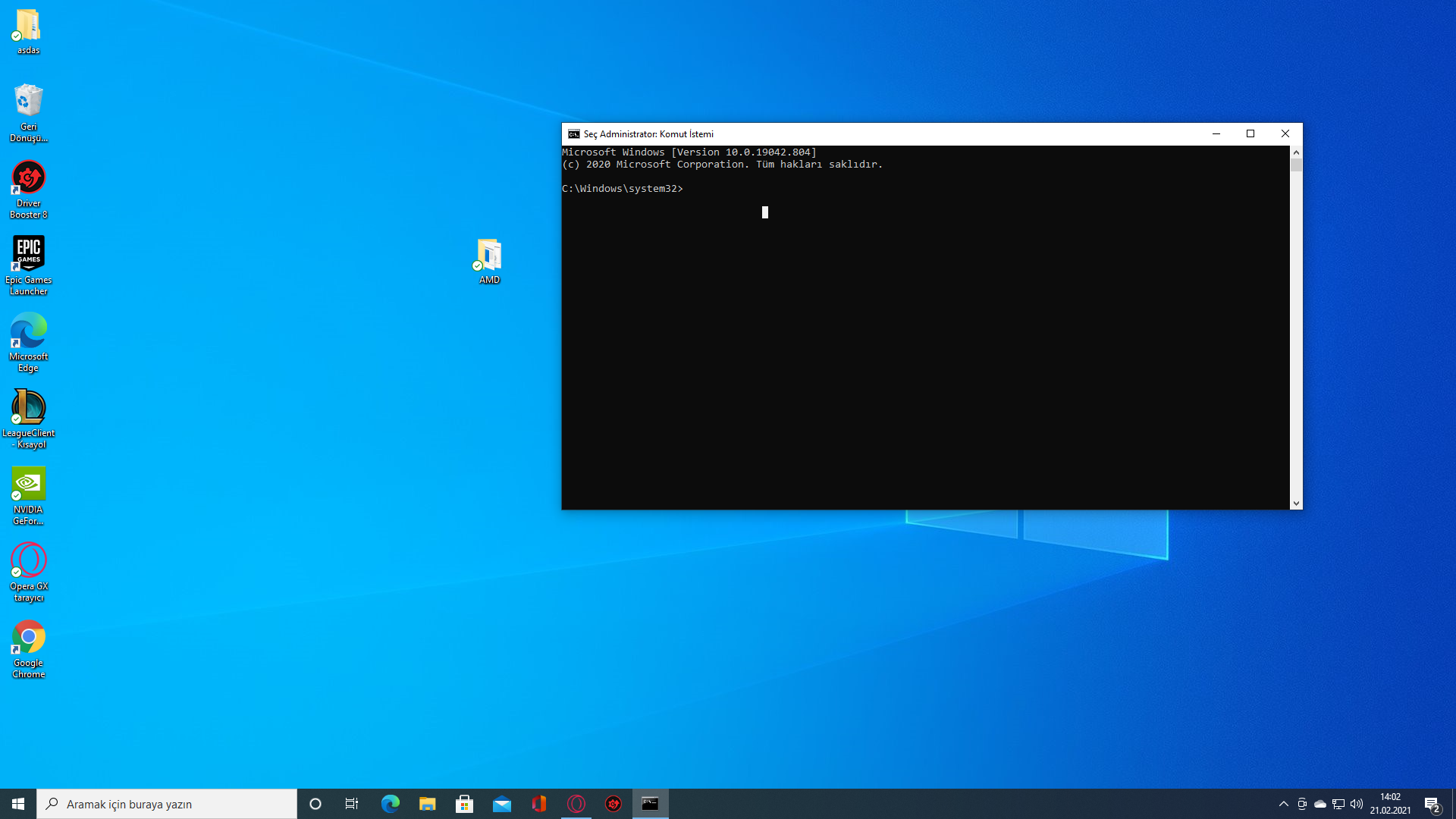Screen dimensions: 1456x819
Task: Maximize the Komut İstemi window
Action: click(x=1250, y=134)
